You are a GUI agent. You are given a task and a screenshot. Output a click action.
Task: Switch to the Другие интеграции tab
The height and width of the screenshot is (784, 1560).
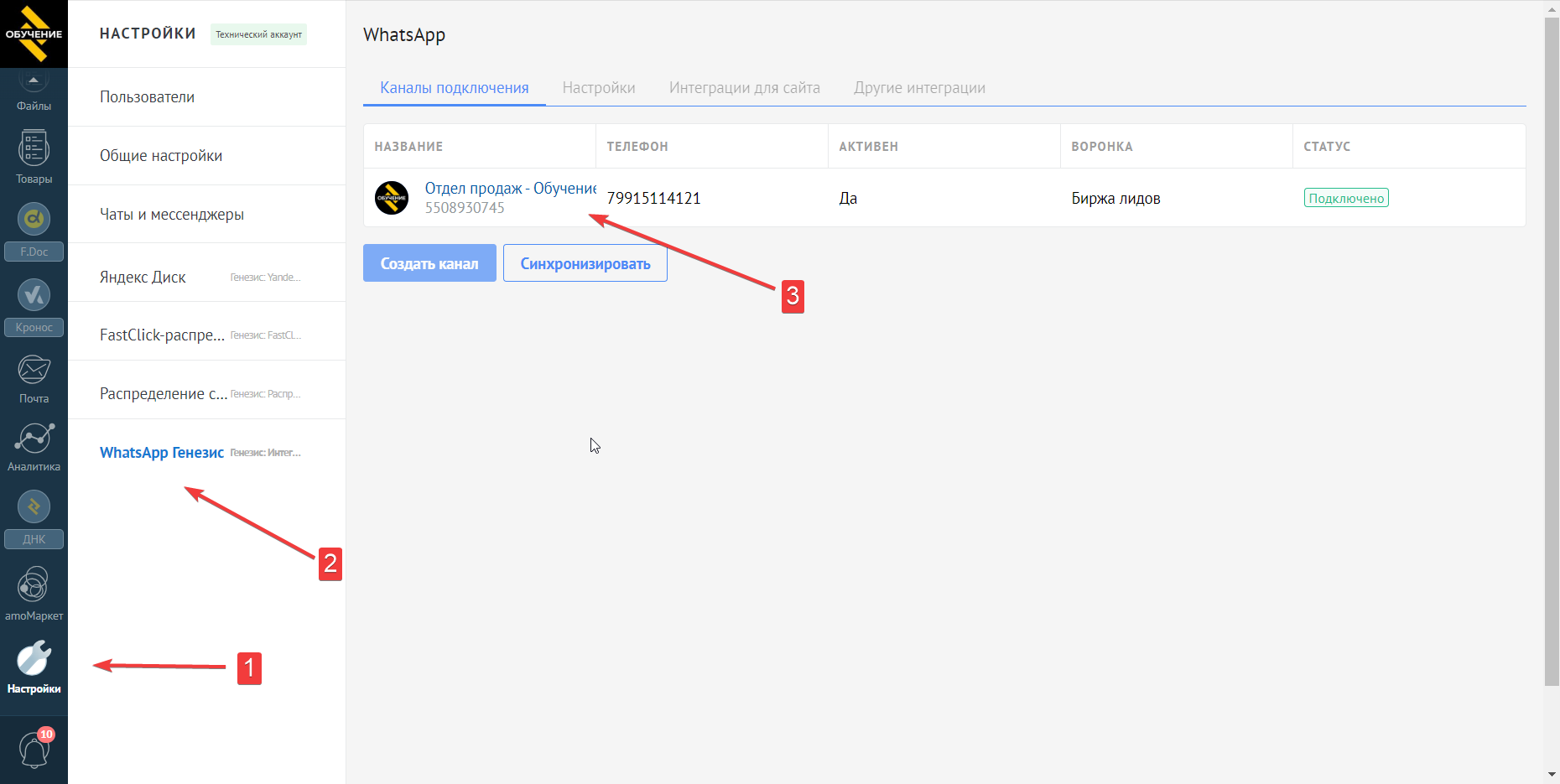click(x=919, y=88)
